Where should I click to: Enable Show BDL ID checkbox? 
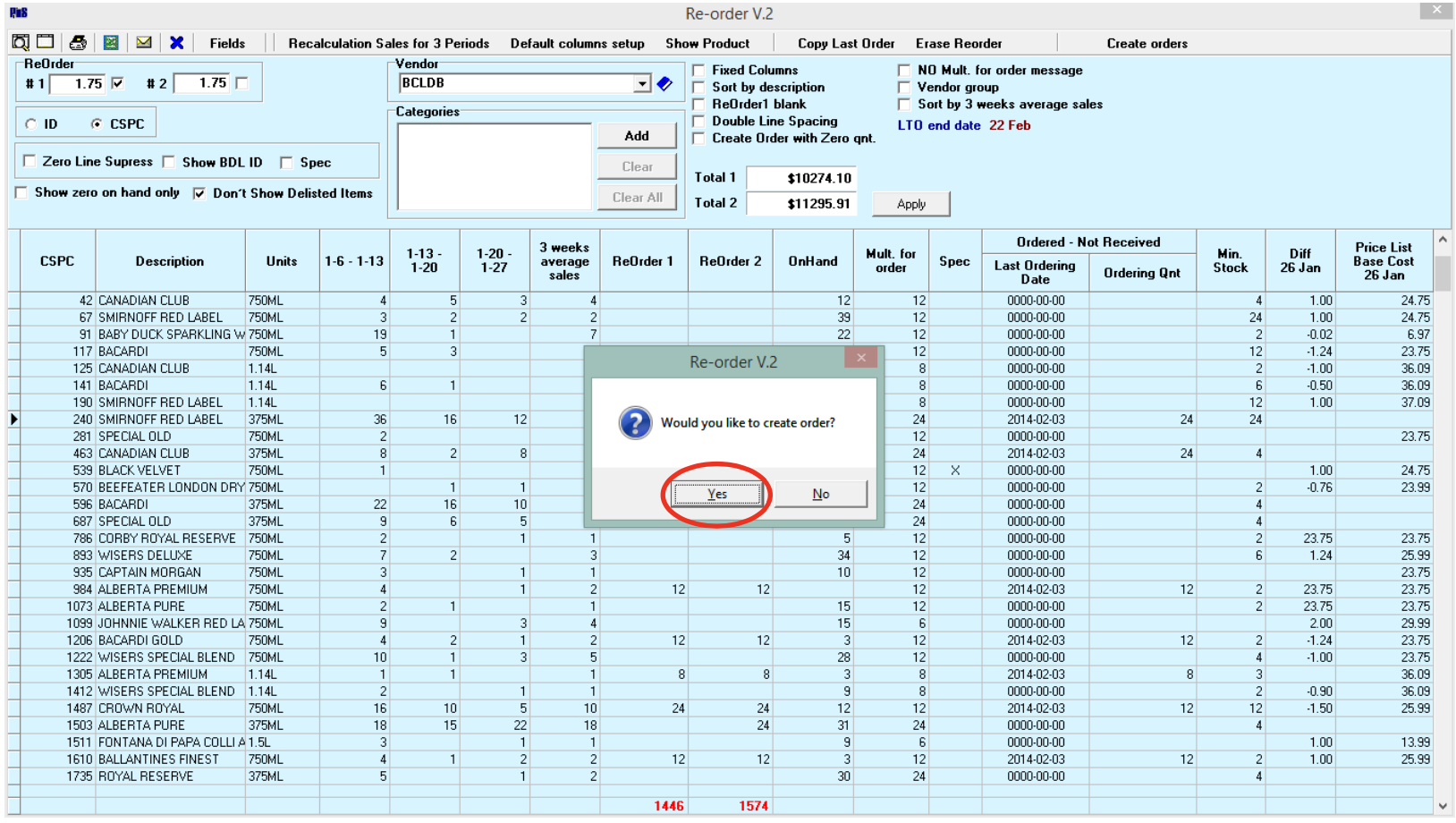point(168,162)
